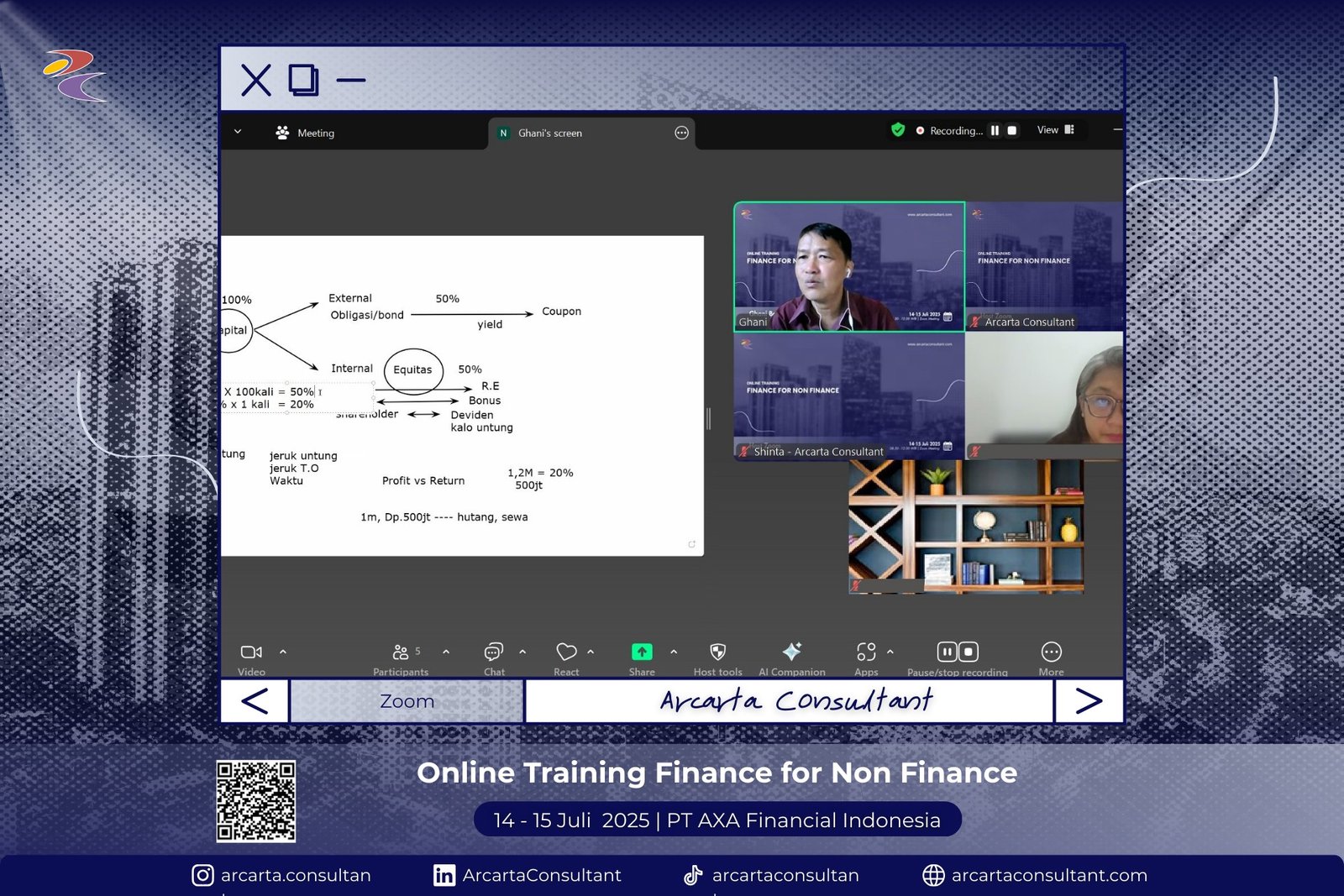Click the divider between shared screen and videos
This screenshot has width=1344, height=896.
click(709, 418)
